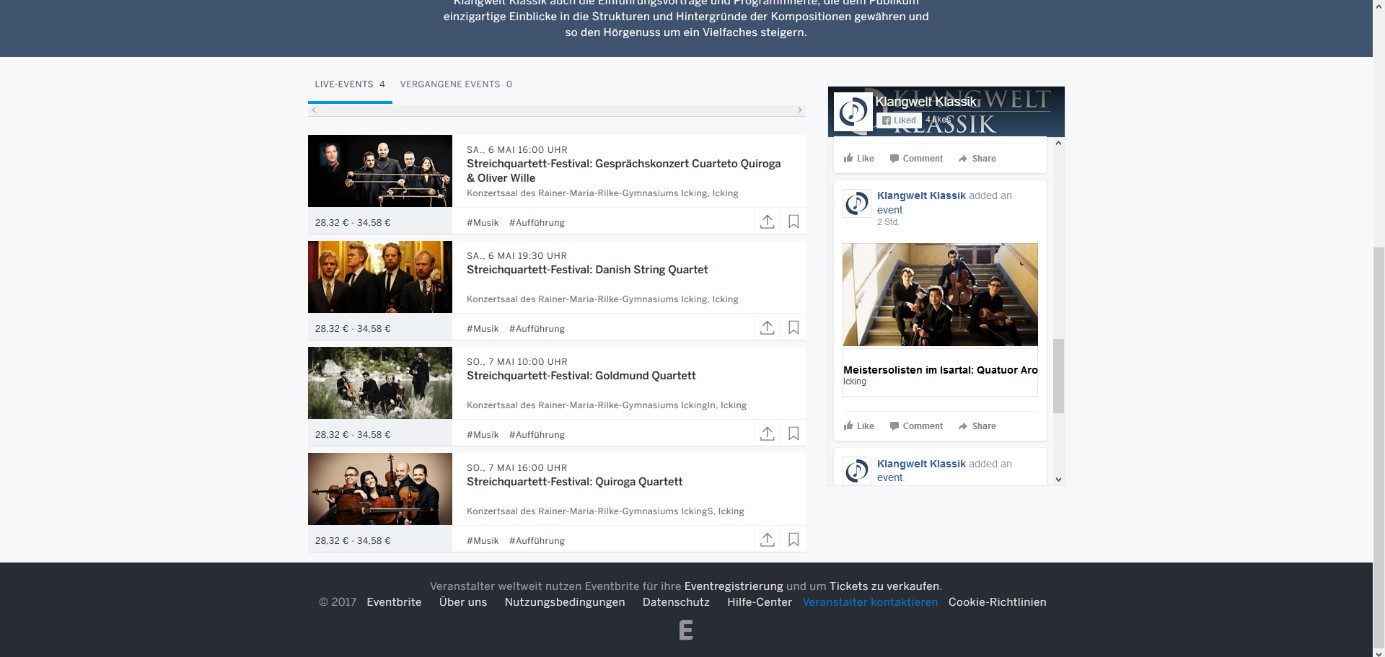Open Streichquartett-Festival: Goldmund Quartett title
1385x657 pixels.
[581, 376]
